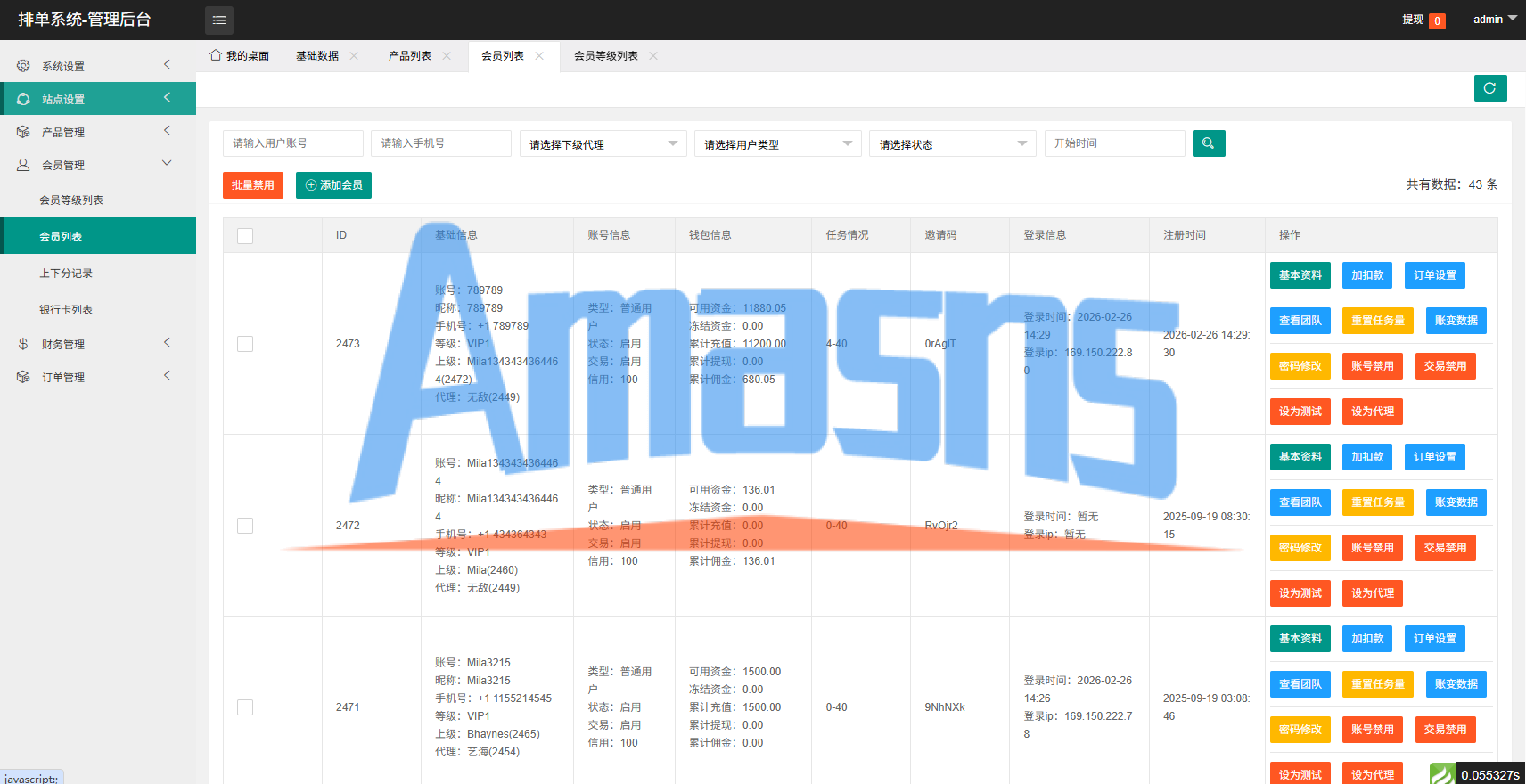Expand the 订单管理 menu chevron

pos(167,375)
